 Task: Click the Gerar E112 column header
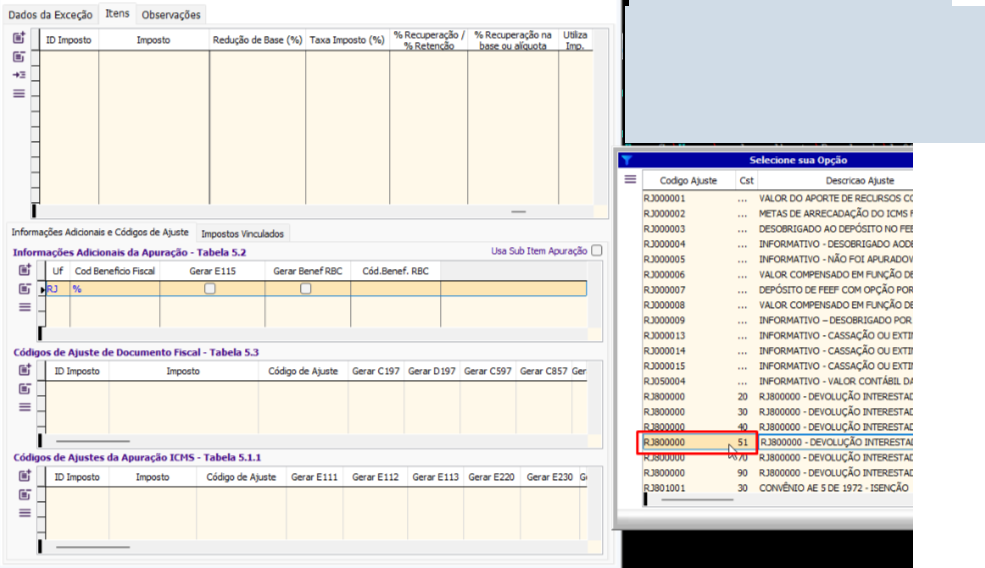coord(376,477)
